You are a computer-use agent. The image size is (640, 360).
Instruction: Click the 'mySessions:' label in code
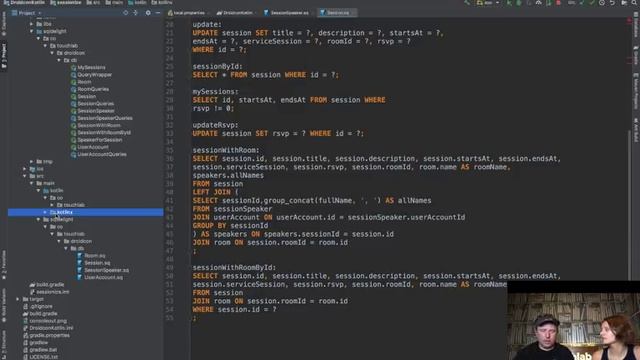(x=215, y=92)
